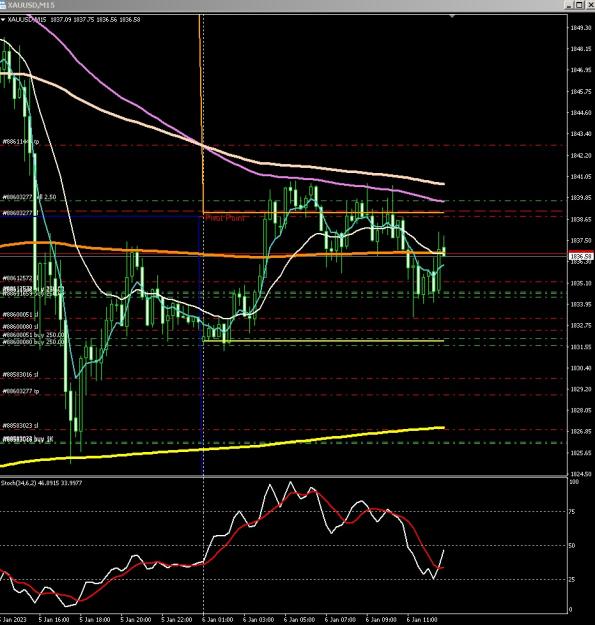Click the 1841.05 price scale label
Viewport: 595px width, 625px height.
(x=581, y=177)
